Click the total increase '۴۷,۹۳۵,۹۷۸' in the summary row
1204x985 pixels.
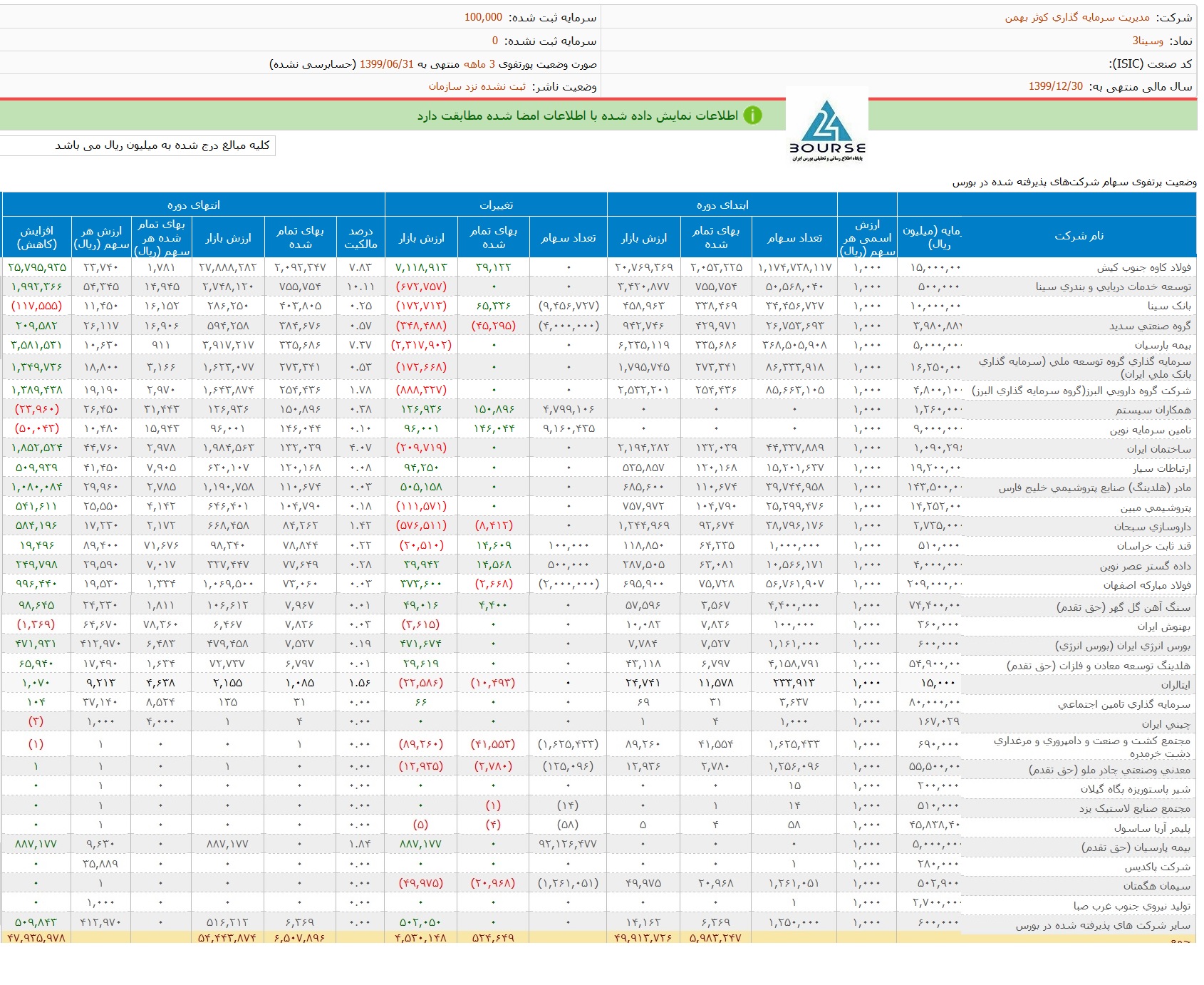(x=36, y=937)
